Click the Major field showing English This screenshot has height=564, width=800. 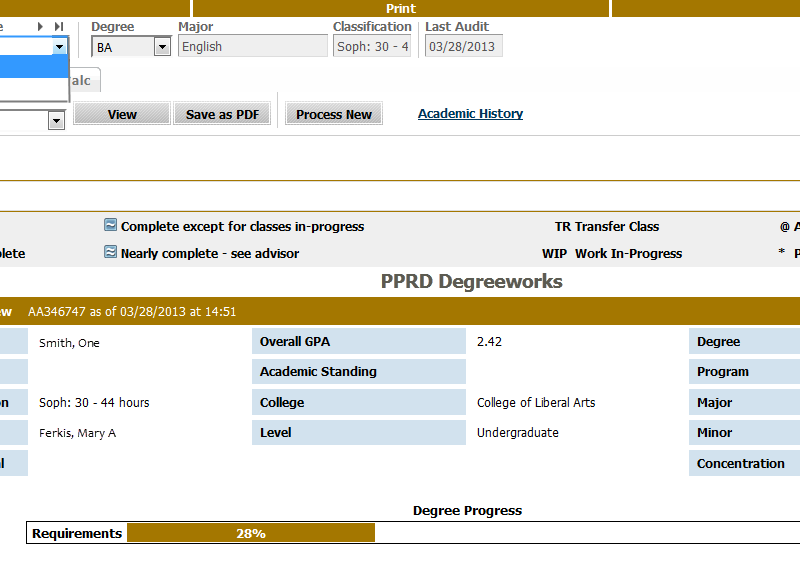click(252, 46)
